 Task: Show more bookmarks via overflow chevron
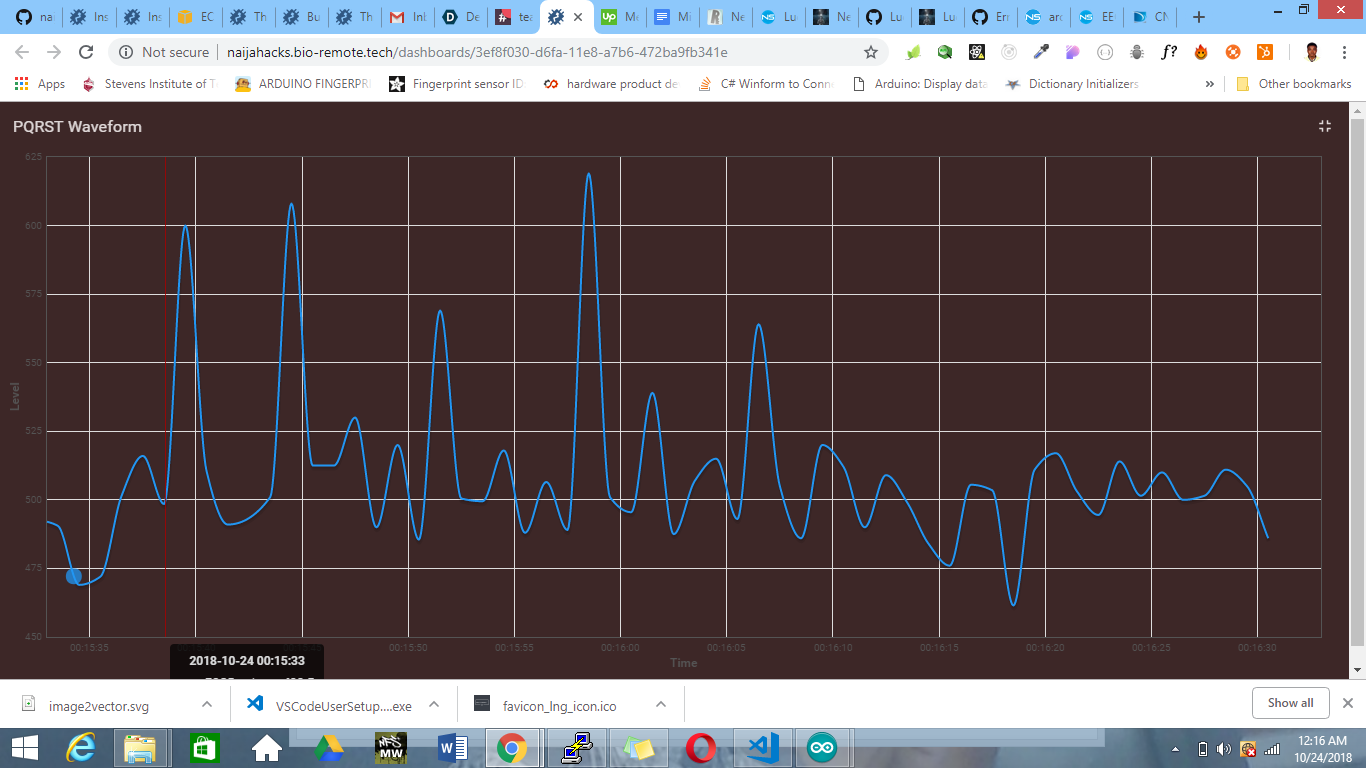tap(1210, 84)
